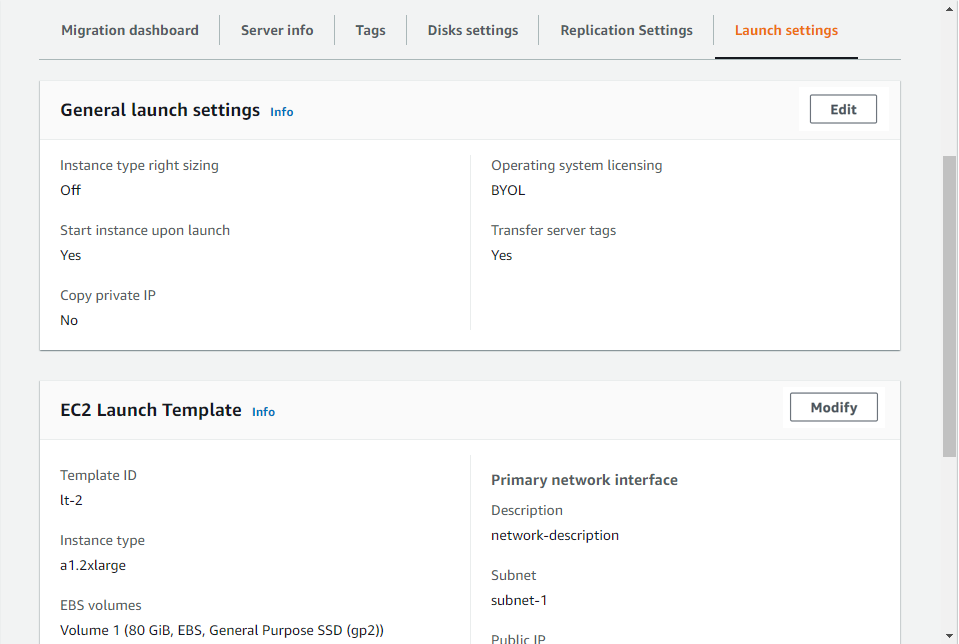Open the Migration dashboard tab

click(x=130, y=30)
